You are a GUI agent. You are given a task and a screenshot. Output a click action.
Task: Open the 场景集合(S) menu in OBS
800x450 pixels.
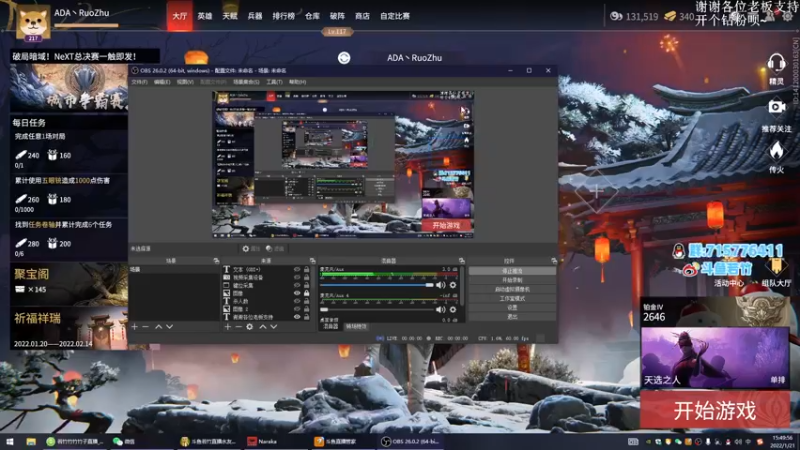click(x=246, y=82)
